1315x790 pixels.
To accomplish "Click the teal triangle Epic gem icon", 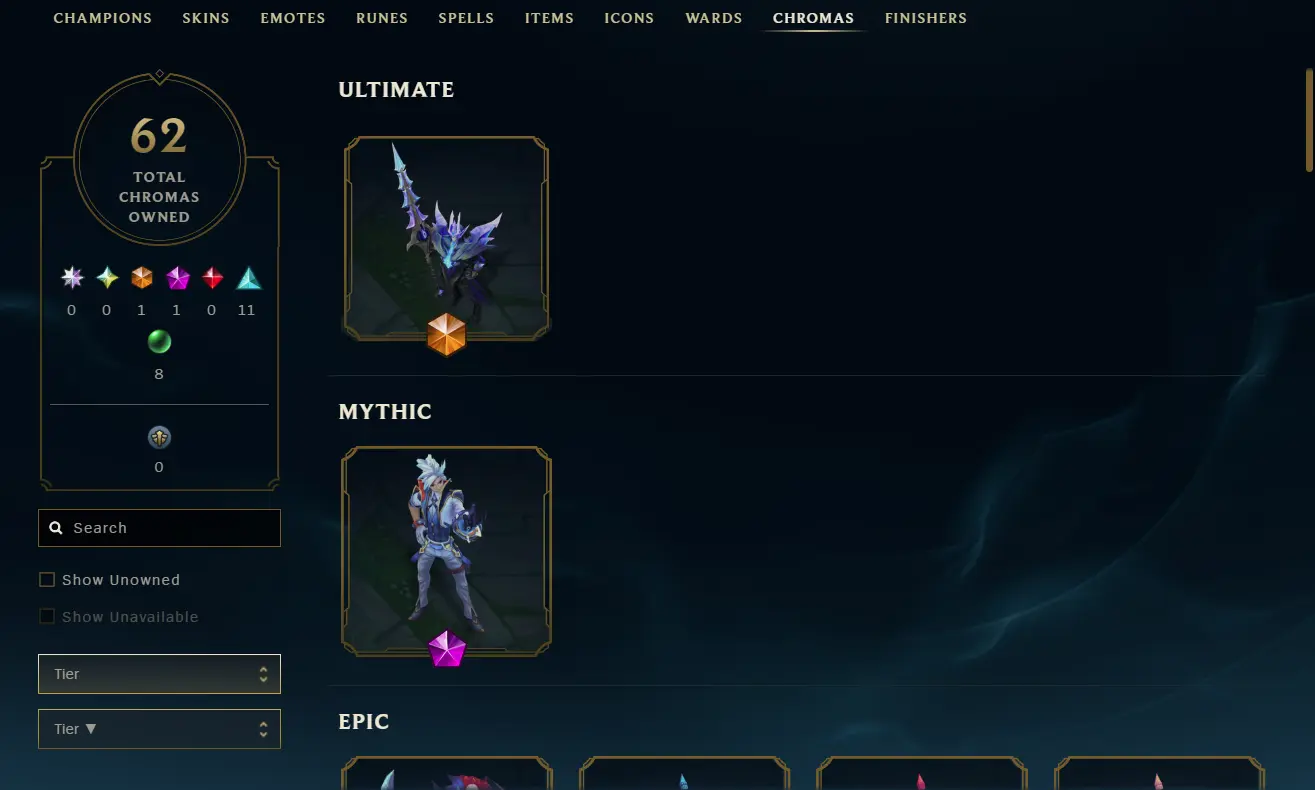I will [248, 278].
